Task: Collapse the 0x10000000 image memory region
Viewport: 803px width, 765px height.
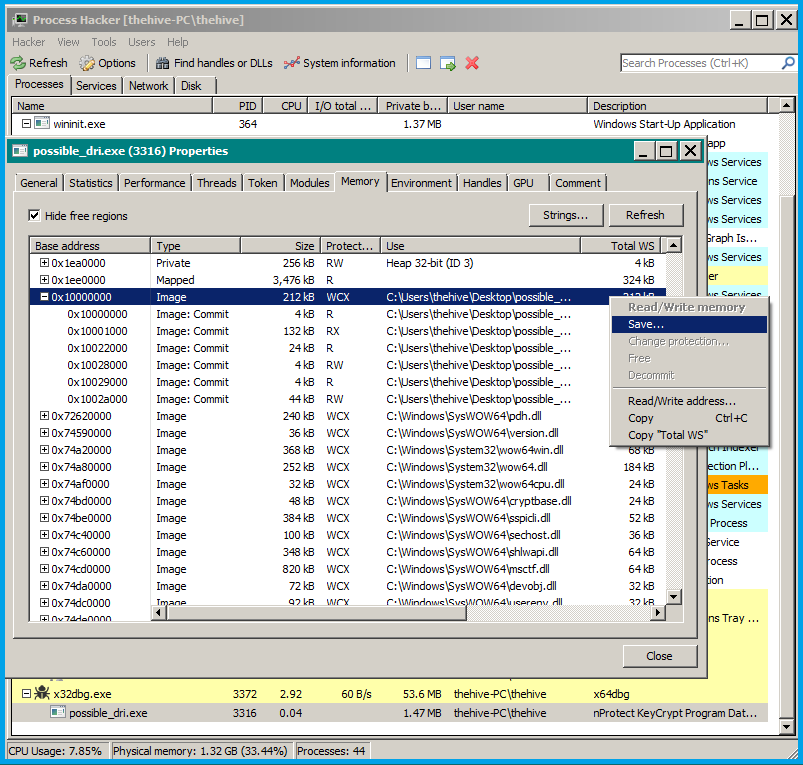Action: coord(44,297)
